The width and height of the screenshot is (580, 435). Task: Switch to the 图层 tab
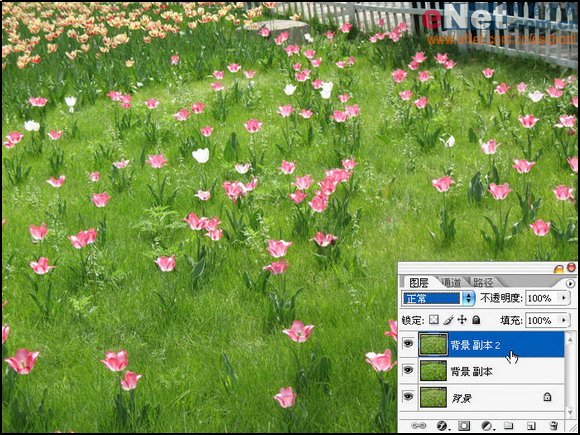pyautogui.click(x=419, y=283)
